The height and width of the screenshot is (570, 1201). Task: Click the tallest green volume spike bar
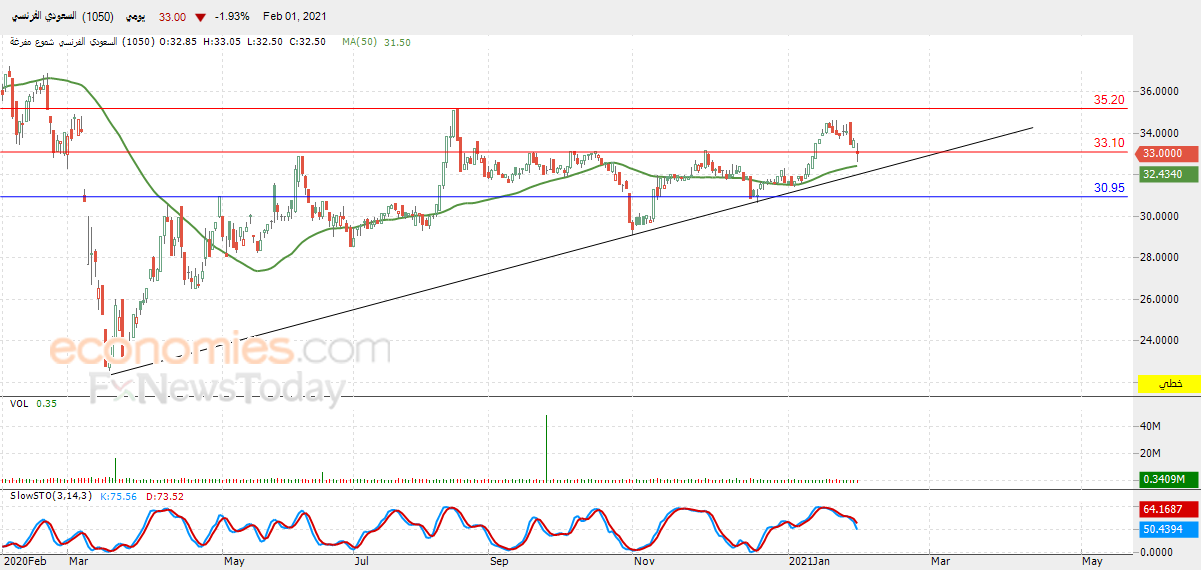[x=547, y=449]
